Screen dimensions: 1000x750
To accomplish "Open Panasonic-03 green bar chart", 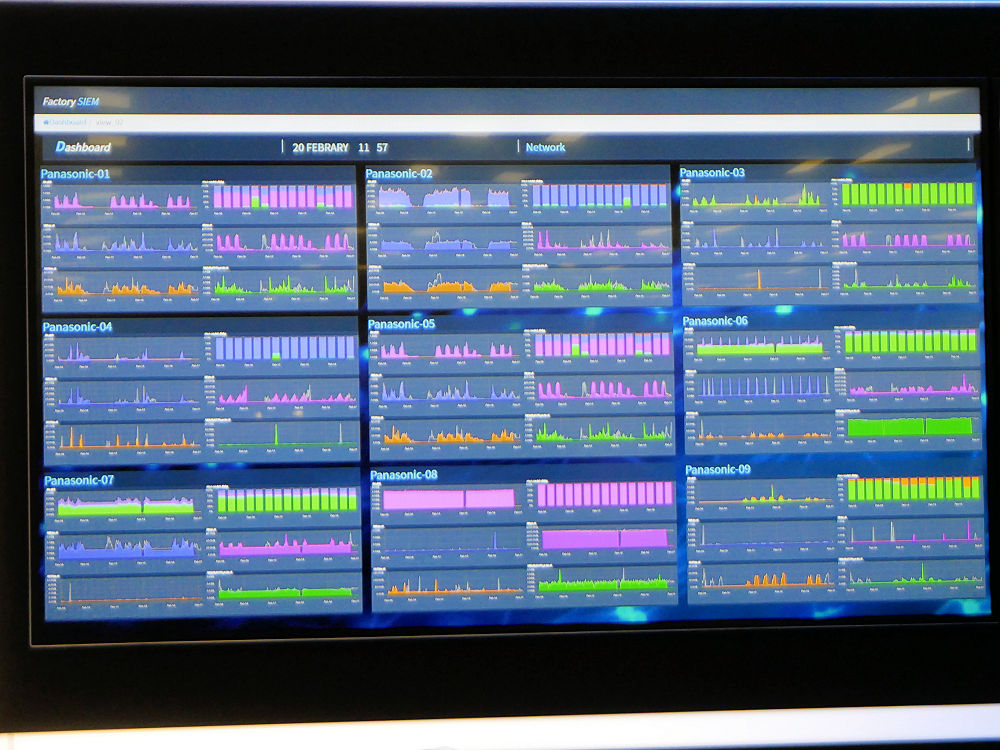I will pyautogui.click(x=904, y=195).
